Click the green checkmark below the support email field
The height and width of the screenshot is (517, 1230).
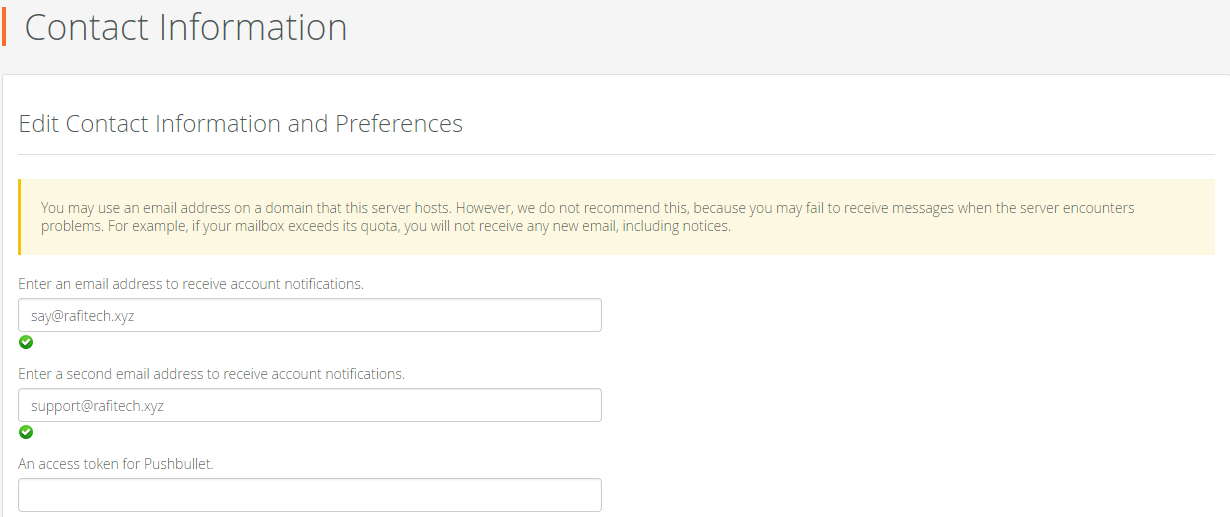26,432
